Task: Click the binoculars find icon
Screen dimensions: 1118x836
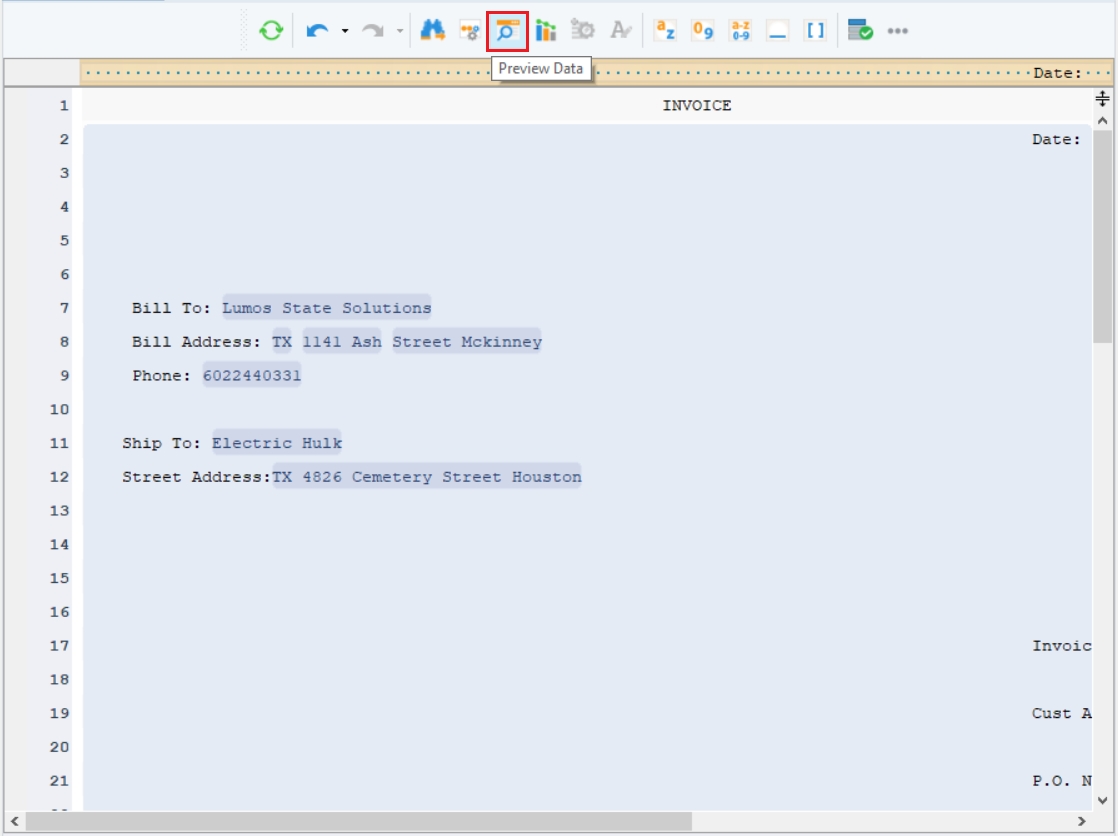Action: coord(432,30)
